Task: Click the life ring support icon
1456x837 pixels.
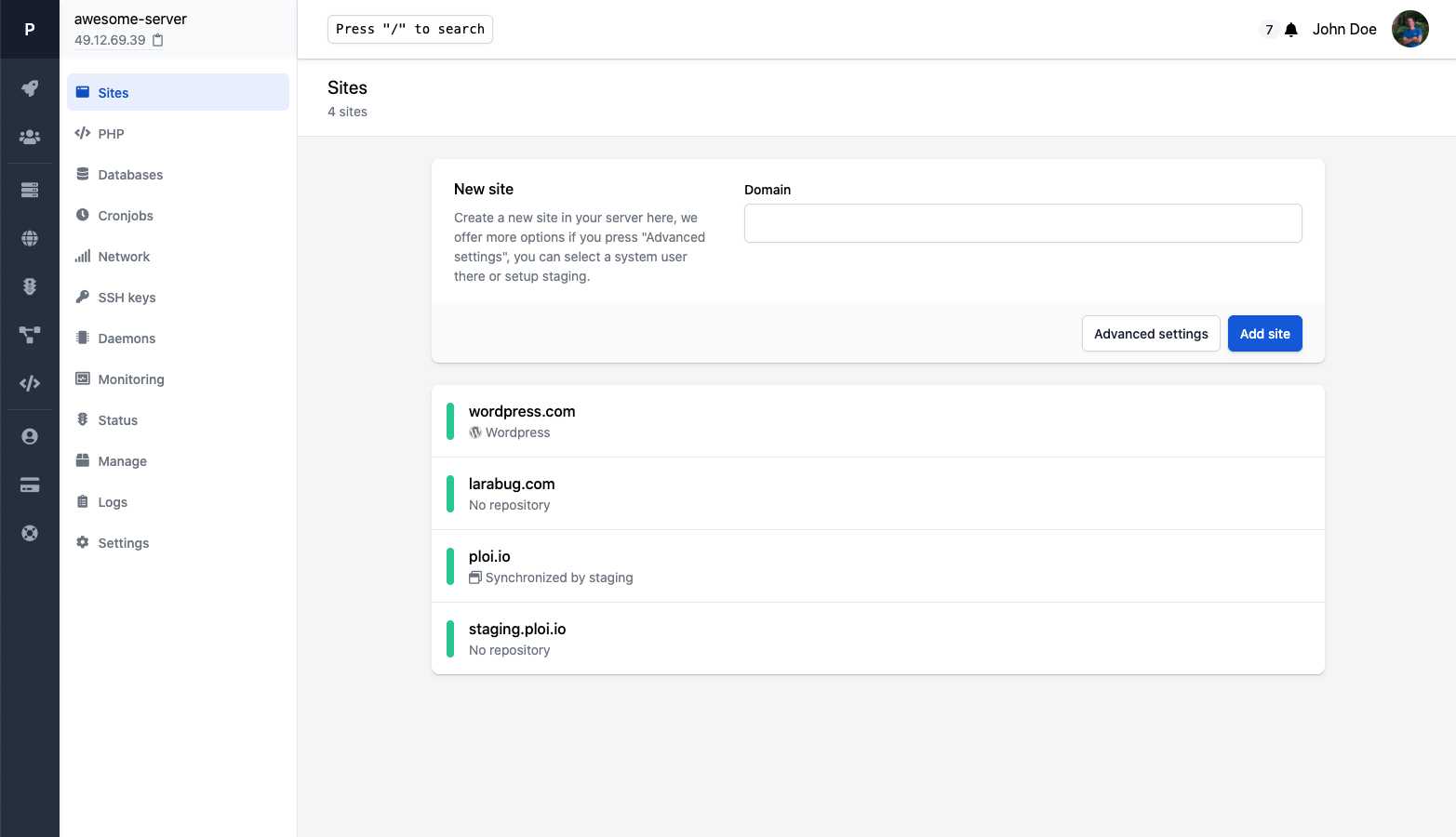Action: tap(30, 533)
